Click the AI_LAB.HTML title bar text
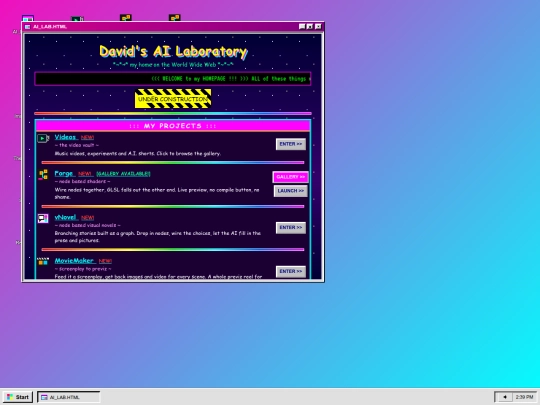The height and width of the screenshot is (405, 540). pyautogui.click(x=50, y=27)
